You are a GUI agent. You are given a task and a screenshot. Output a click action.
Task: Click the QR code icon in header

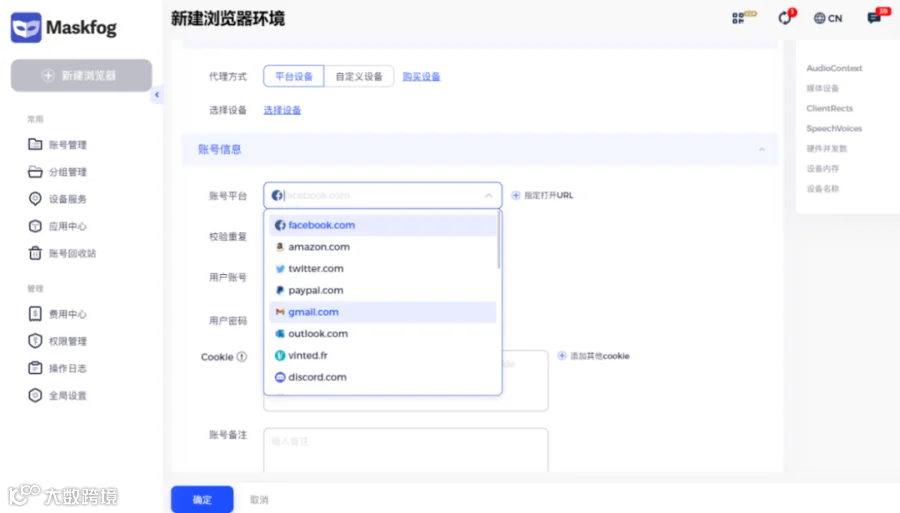tap(739, 18)
